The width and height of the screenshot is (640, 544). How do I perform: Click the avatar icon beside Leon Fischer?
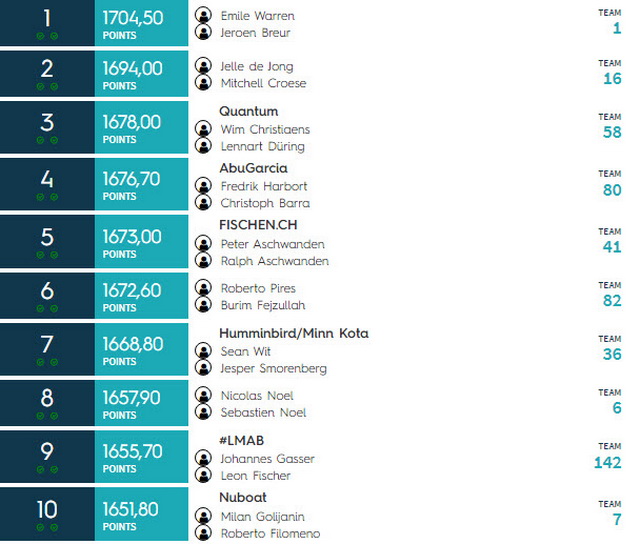pyautogui.click(x=203, y=475)
